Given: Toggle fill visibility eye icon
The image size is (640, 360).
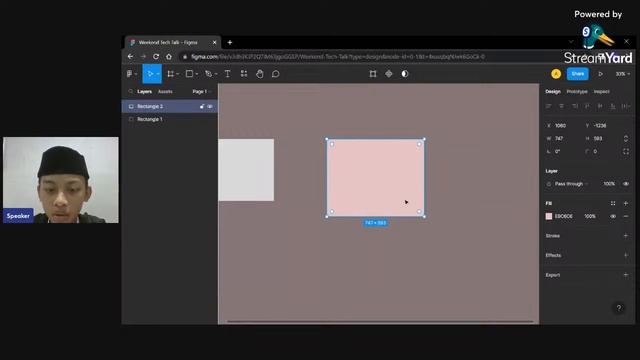Looking at the screenshot, I should [613, 216].
